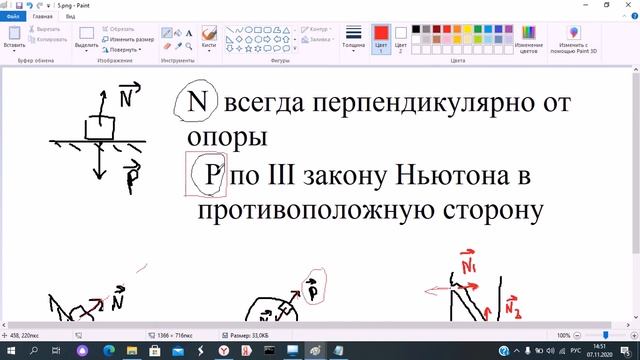Viewport: 640px width, 360px height.
Task: Choose the dark red color swatch
Action: [437, 29]
